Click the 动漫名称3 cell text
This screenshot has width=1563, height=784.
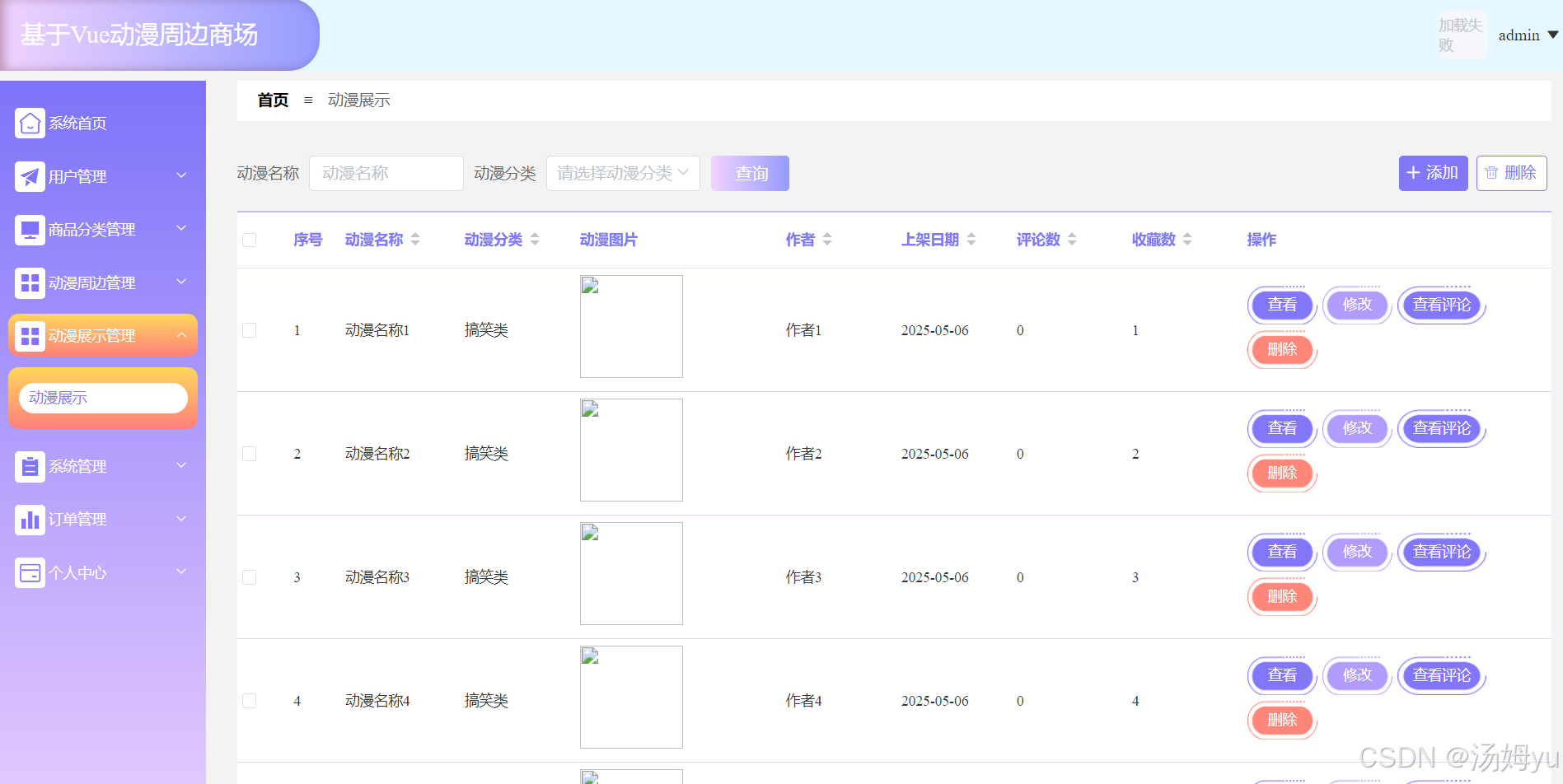pos(377,577)
